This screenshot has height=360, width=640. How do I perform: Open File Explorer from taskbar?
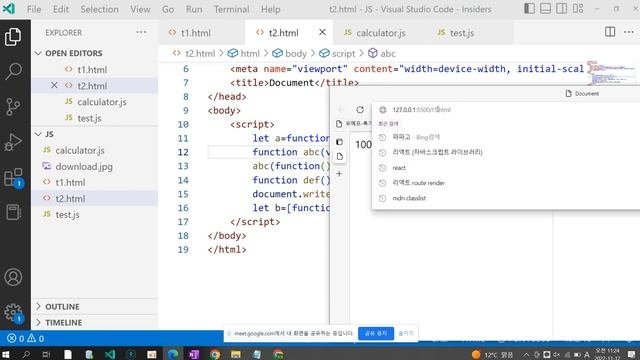point(236,354)
